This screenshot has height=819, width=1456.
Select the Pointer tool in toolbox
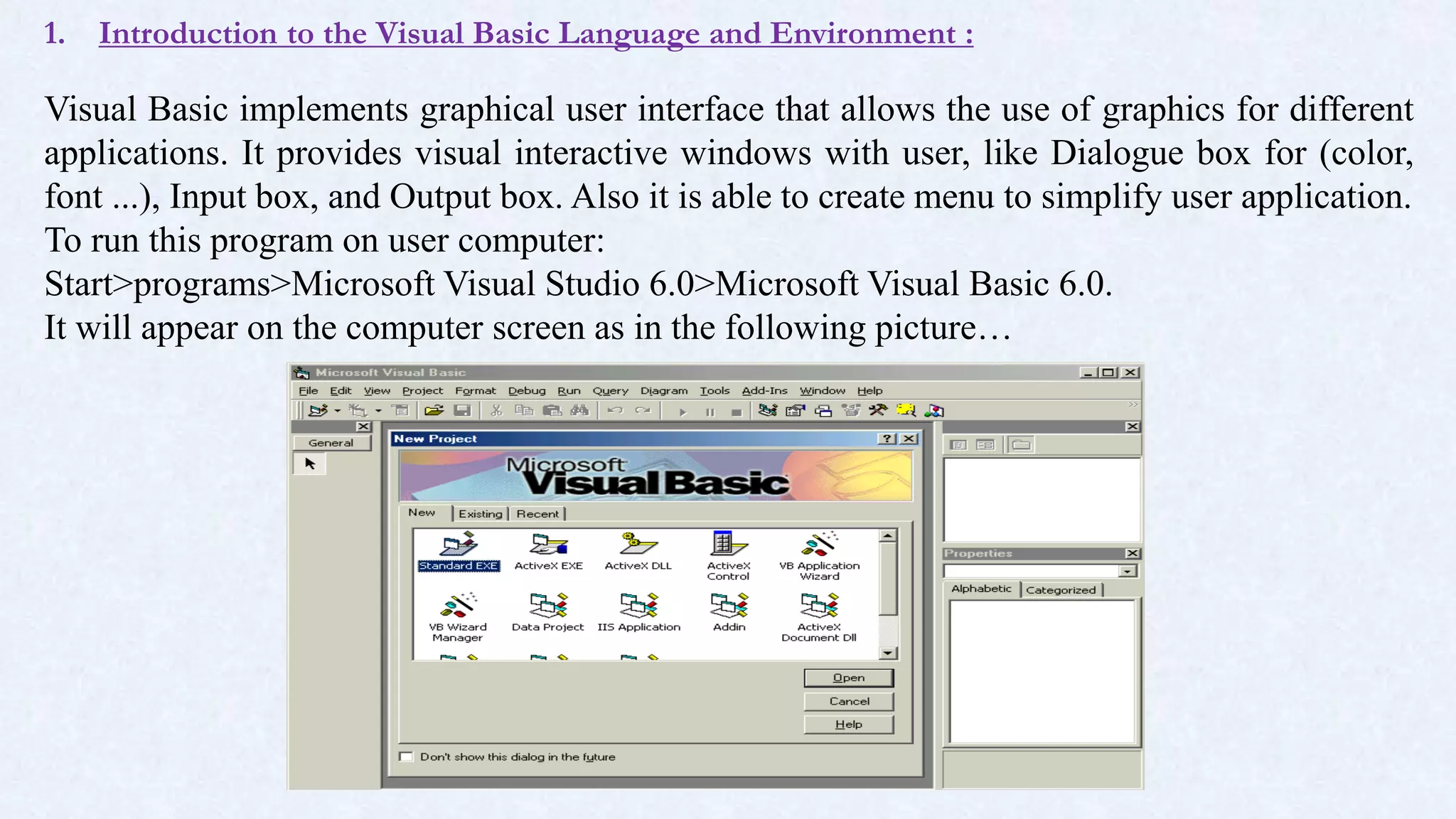pyautogui.click(x=310, y=464)
